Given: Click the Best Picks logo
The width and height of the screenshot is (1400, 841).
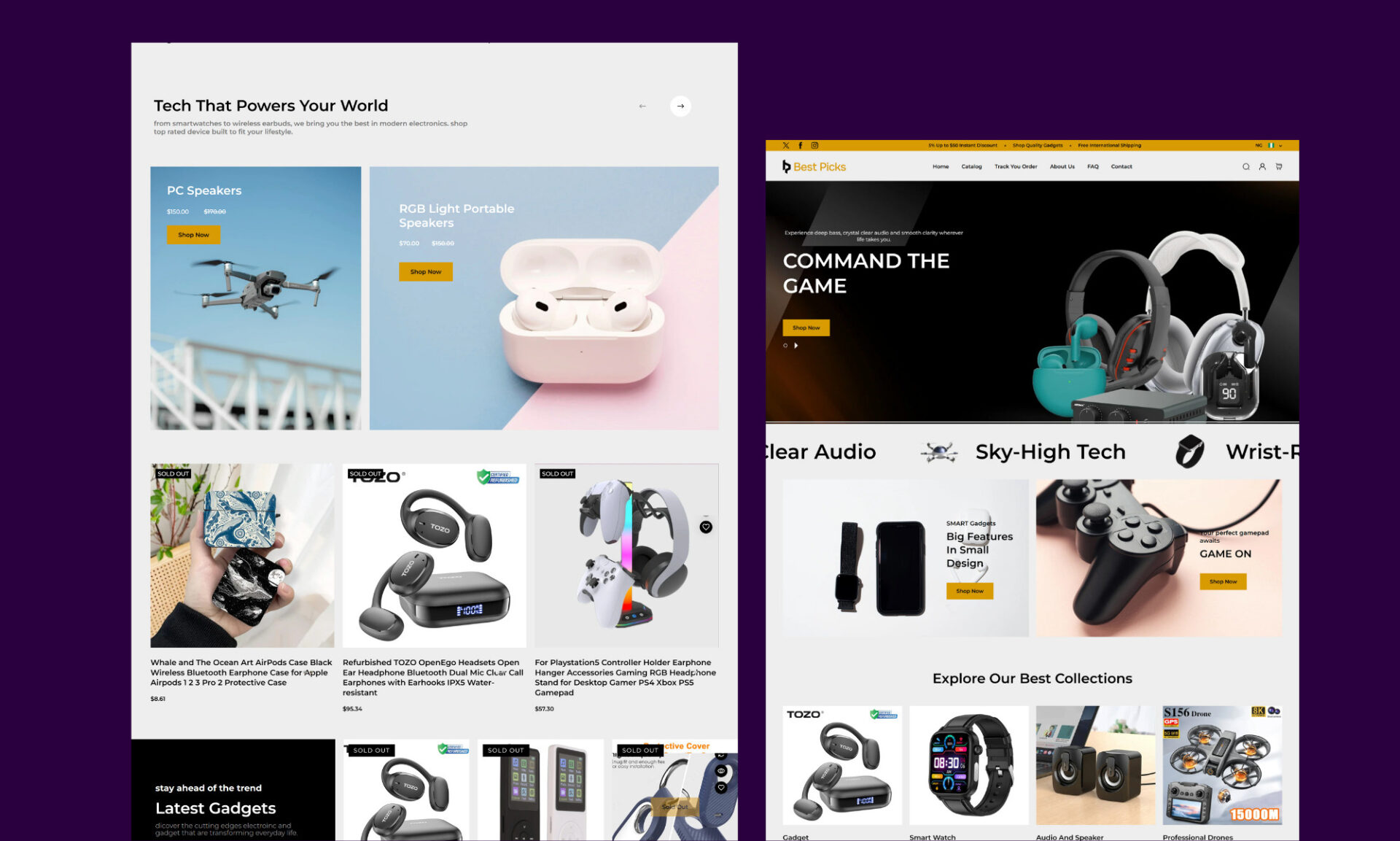Looking at the screenshot, I should (x=814, y=166).
